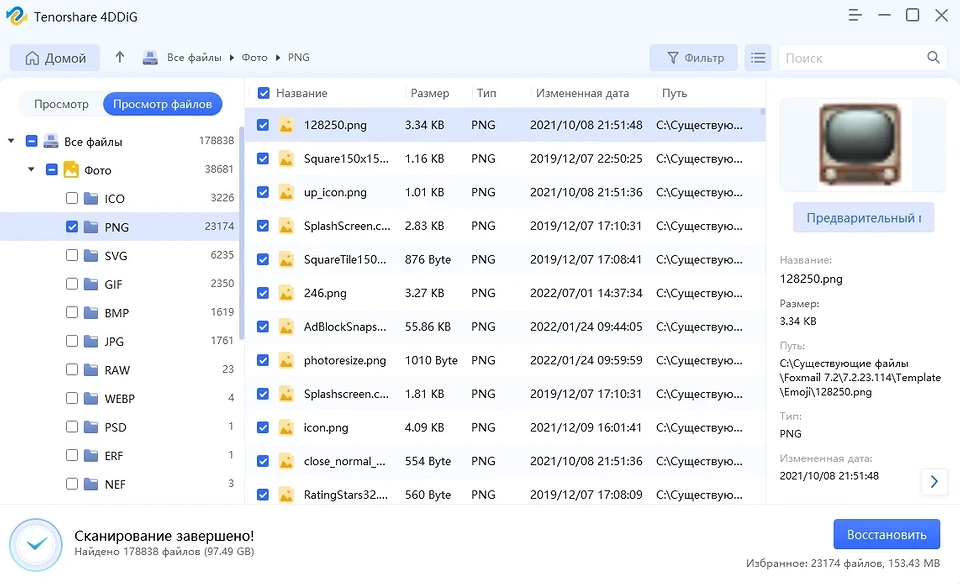Click the Фото folder icon in tree
The height and width of the screenshot is (584, 960).
[72, 170]
